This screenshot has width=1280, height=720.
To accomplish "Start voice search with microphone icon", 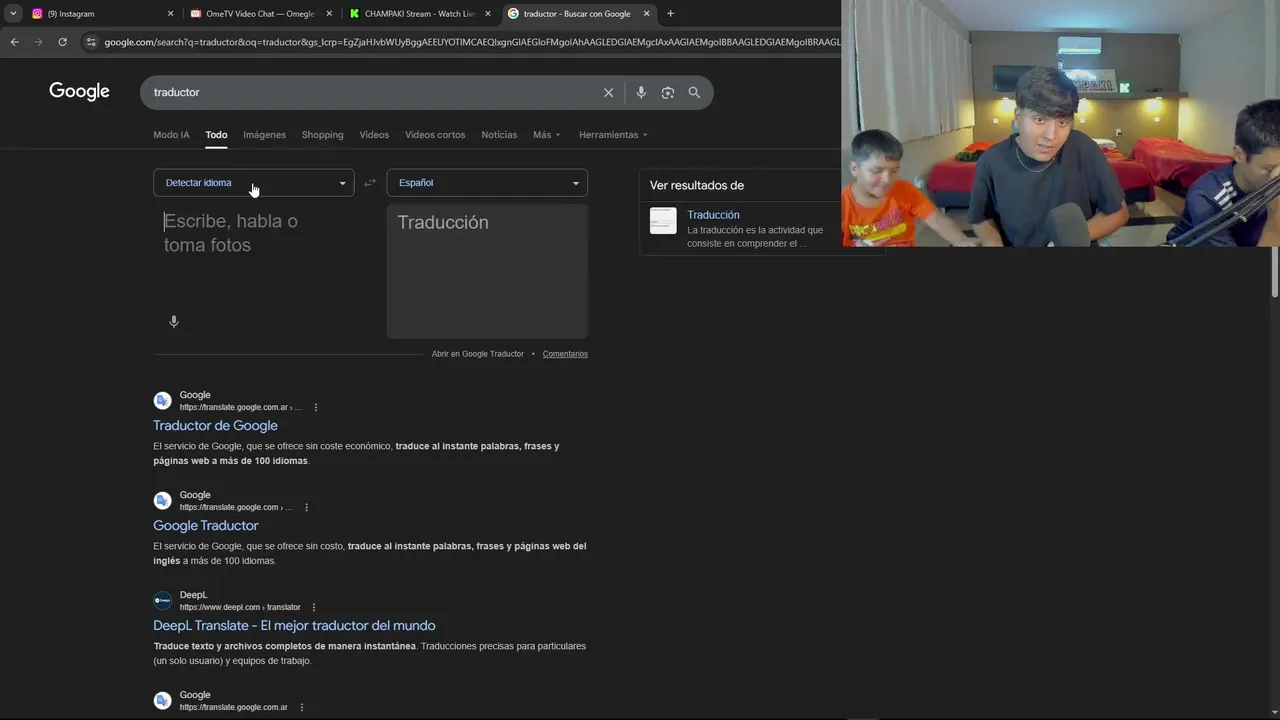I will point(641,92).
